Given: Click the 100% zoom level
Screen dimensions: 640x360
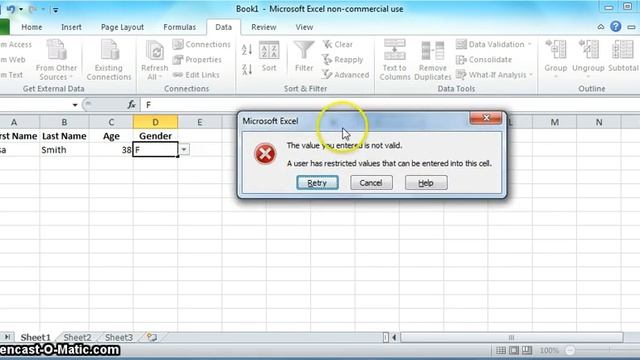Looking at the screenshot, I should (x=549, y=351).
